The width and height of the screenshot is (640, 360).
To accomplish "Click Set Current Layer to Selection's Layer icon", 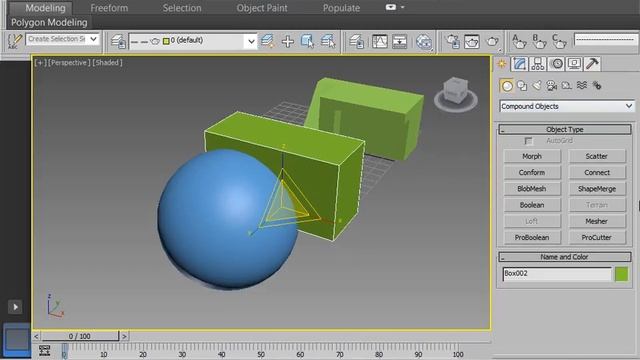I will point(328,41).
